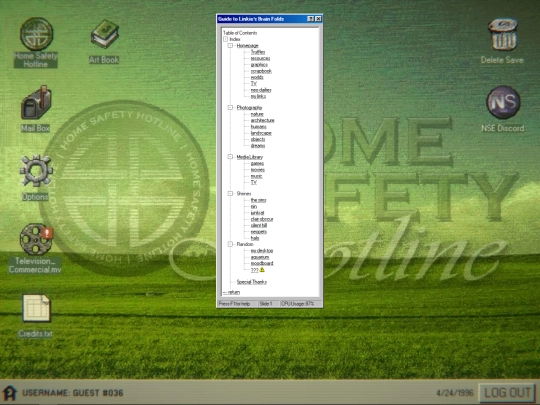Image resolution: width=540 pixels, height=405 pixels.
Task: Open the nature photography link
Action: [x=257, y=114]
